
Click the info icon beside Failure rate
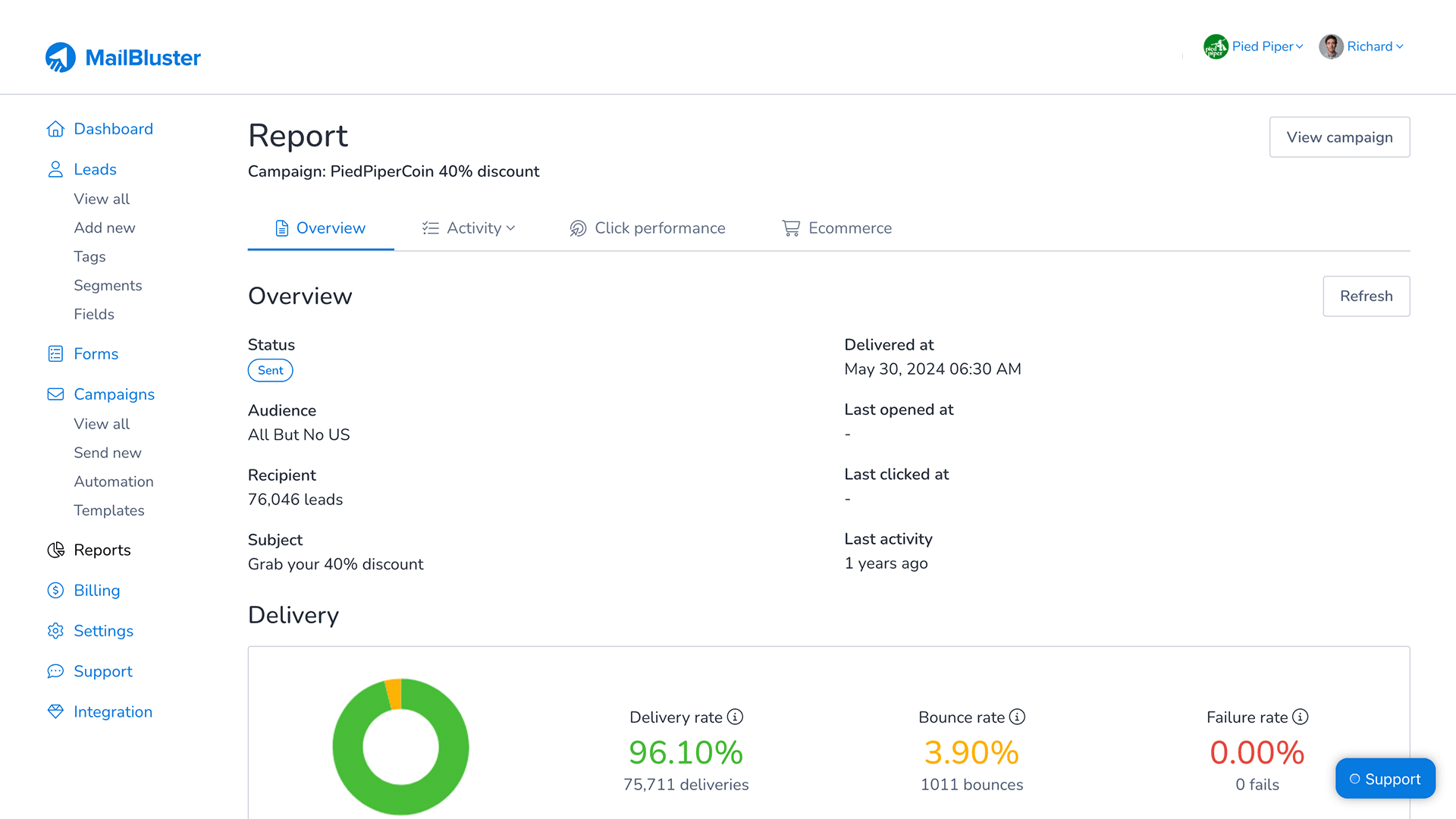1300,717
